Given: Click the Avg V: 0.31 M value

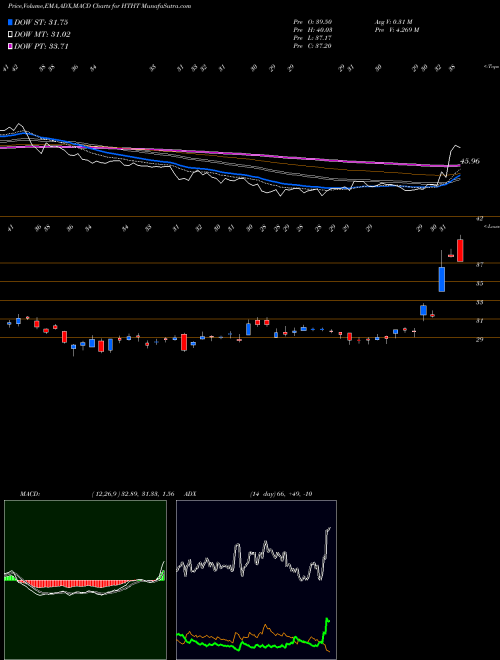Looking at the screenshot, I should click(395, 22).
